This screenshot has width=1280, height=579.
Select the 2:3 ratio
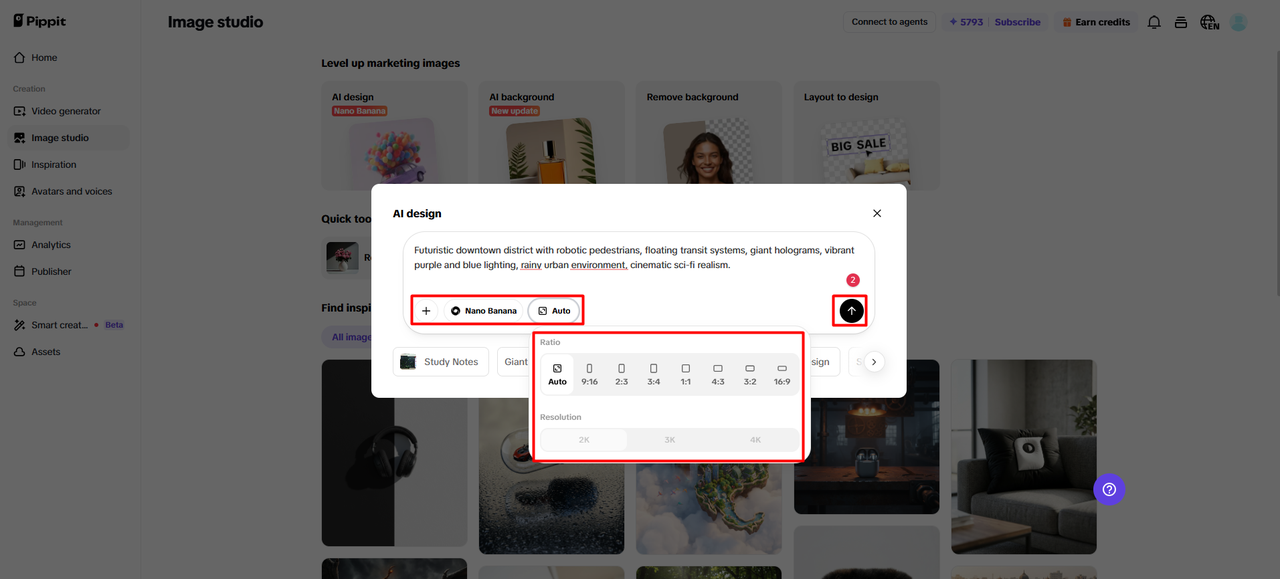tap(621, 374)
